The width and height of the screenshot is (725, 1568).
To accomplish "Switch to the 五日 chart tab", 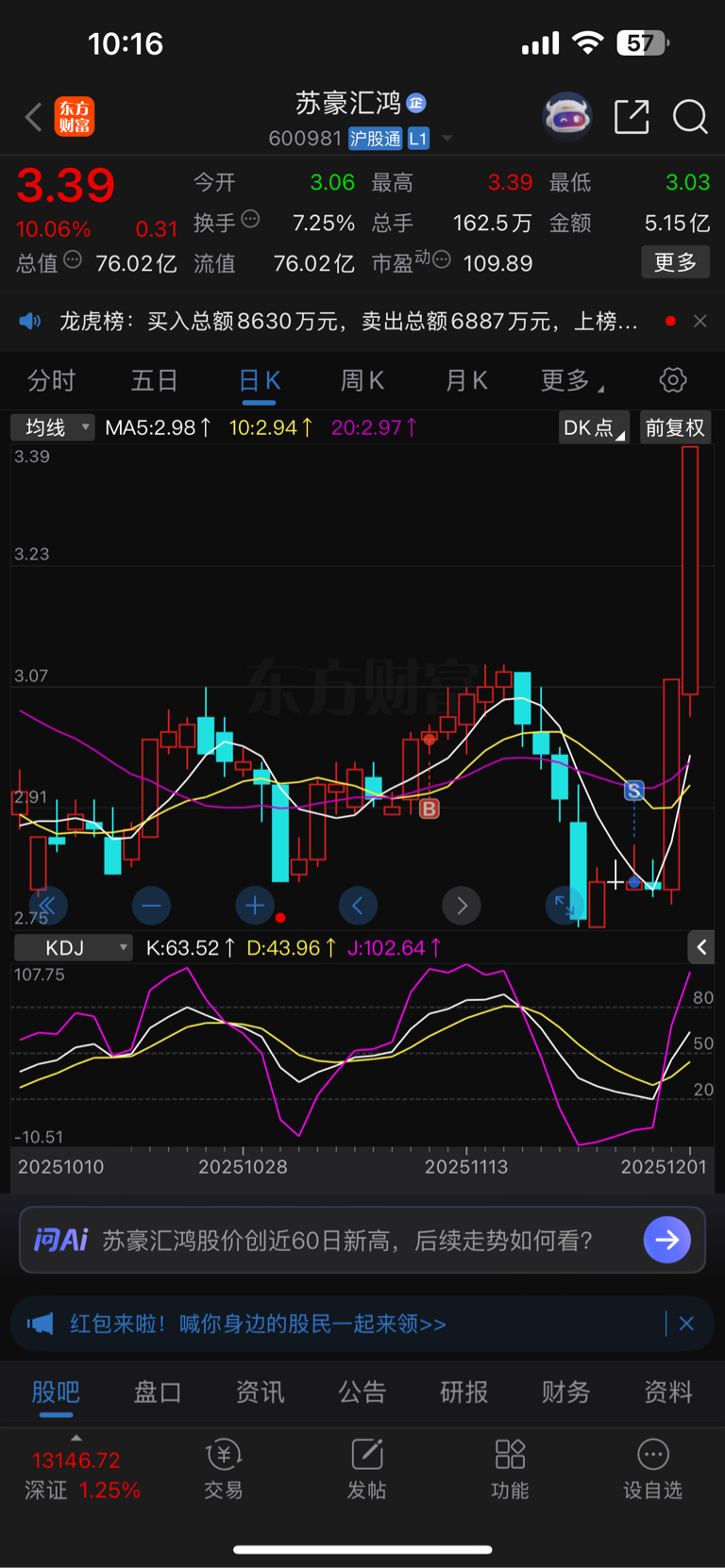I will pyautogui.click(x=154, y=380).
